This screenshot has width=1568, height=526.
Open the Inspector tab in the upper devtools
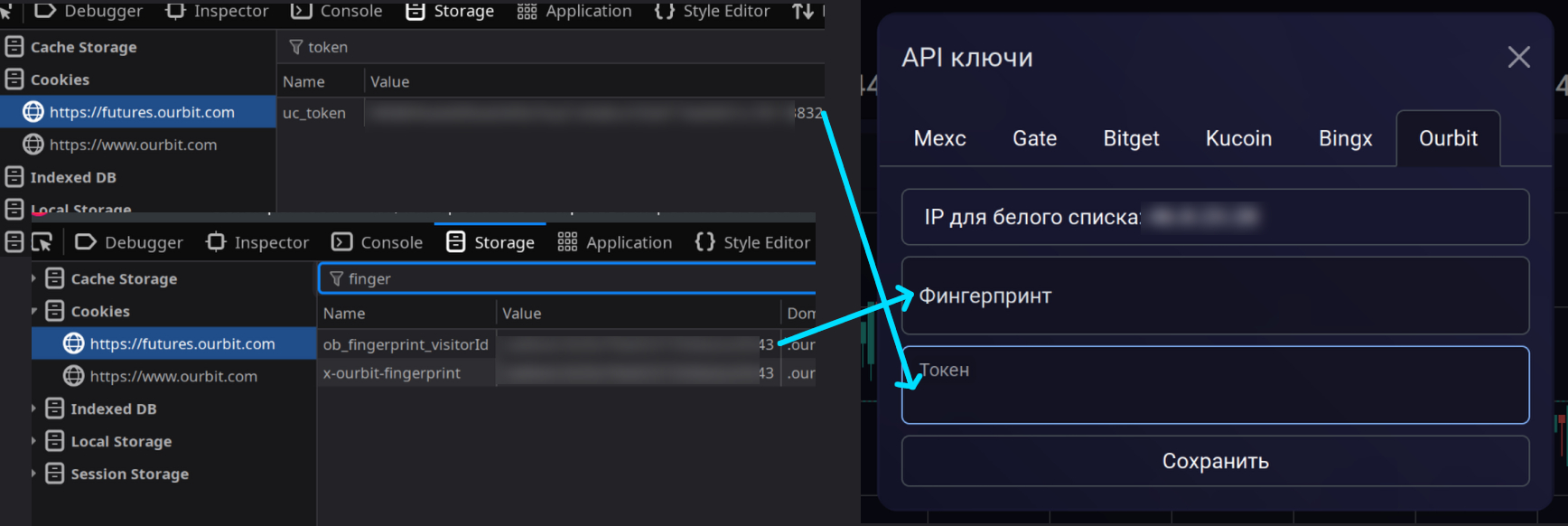217,12
